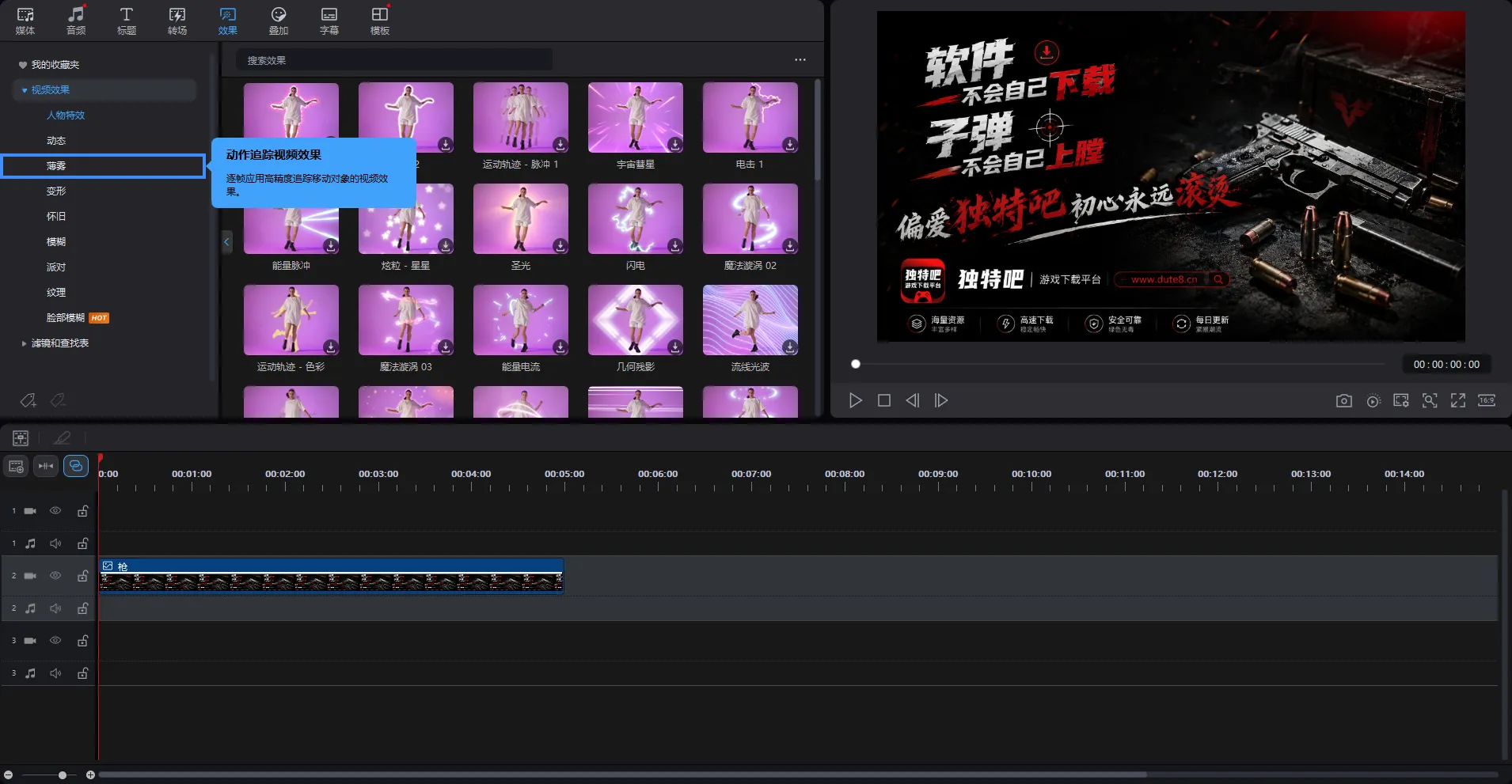Image resolution: width=1512 pixels, height=784 pixels.
Task: Switch to the 字幕 subtitles tab
Action: pyautogui.click(x=329, y=21)
